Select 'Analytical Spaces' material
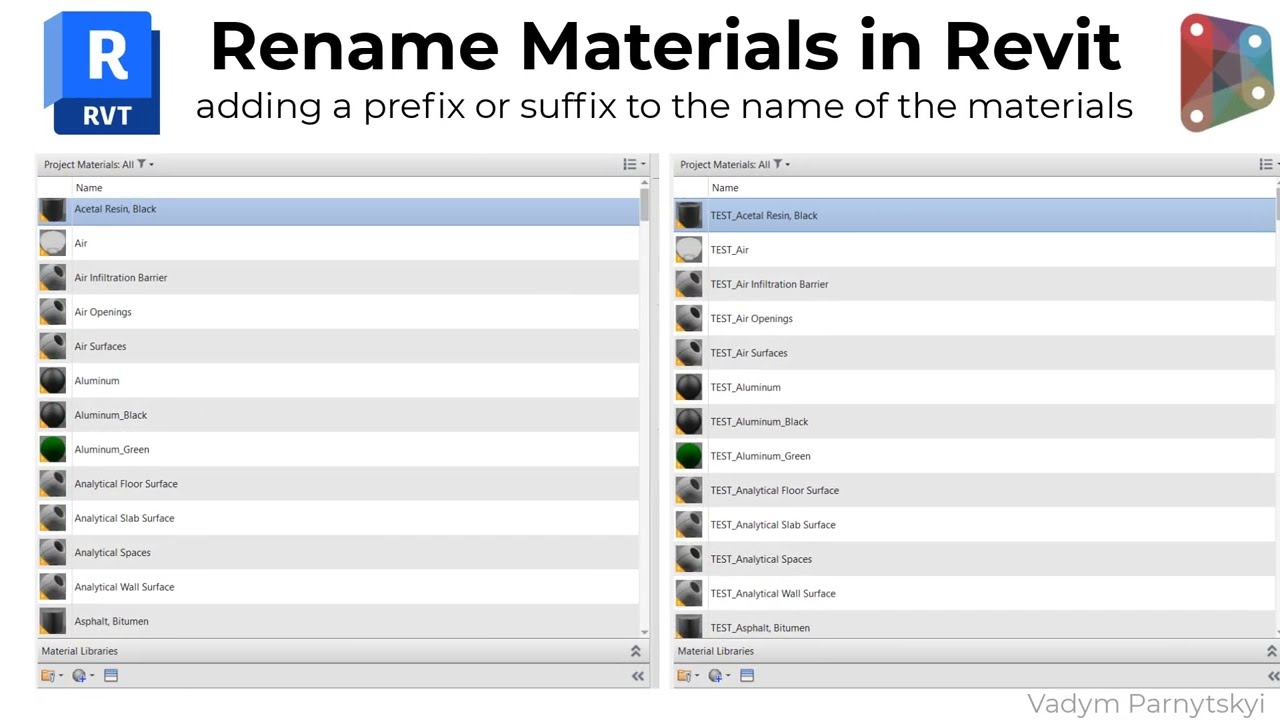1280x720 pixels. click(x=338, y=552)
